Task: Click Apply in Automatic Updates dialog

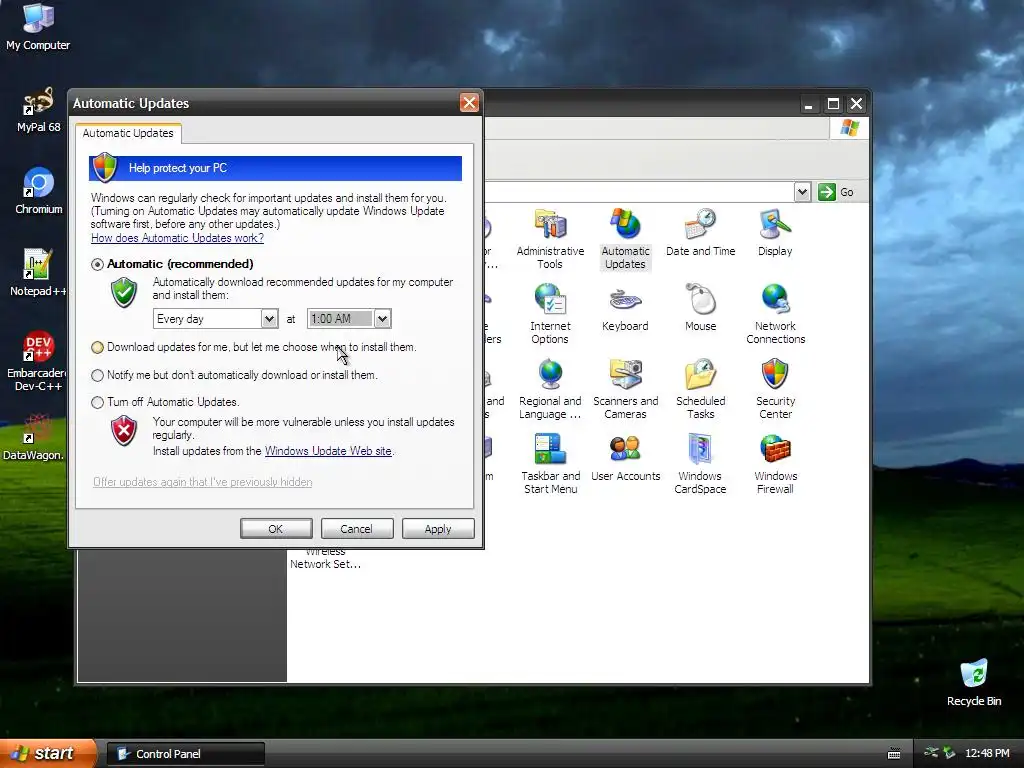Action: click(x=438, y=529)
